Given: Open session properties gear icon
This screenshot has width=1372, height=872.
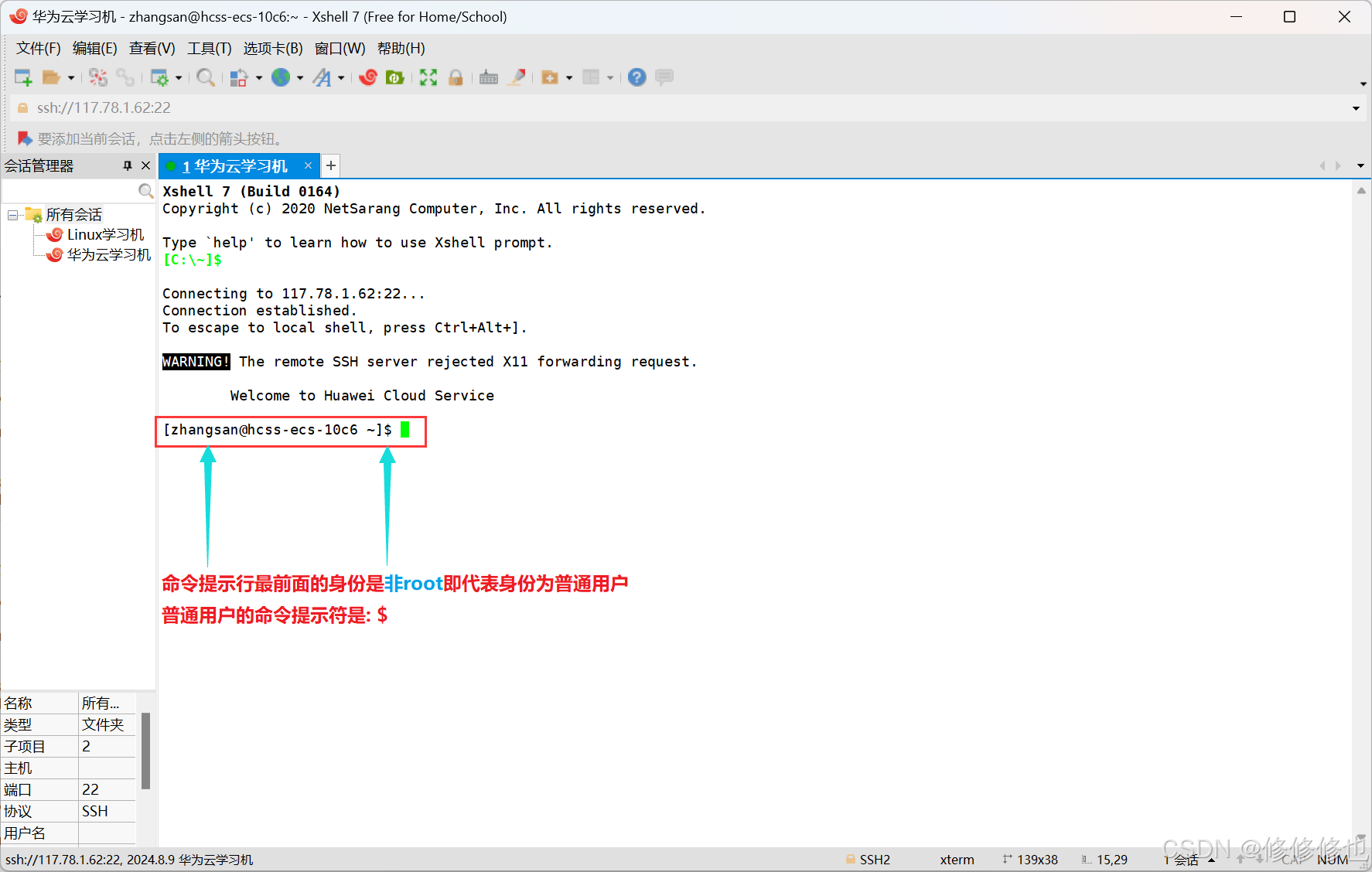Looking at the screenshot, I should click(159, 77).
